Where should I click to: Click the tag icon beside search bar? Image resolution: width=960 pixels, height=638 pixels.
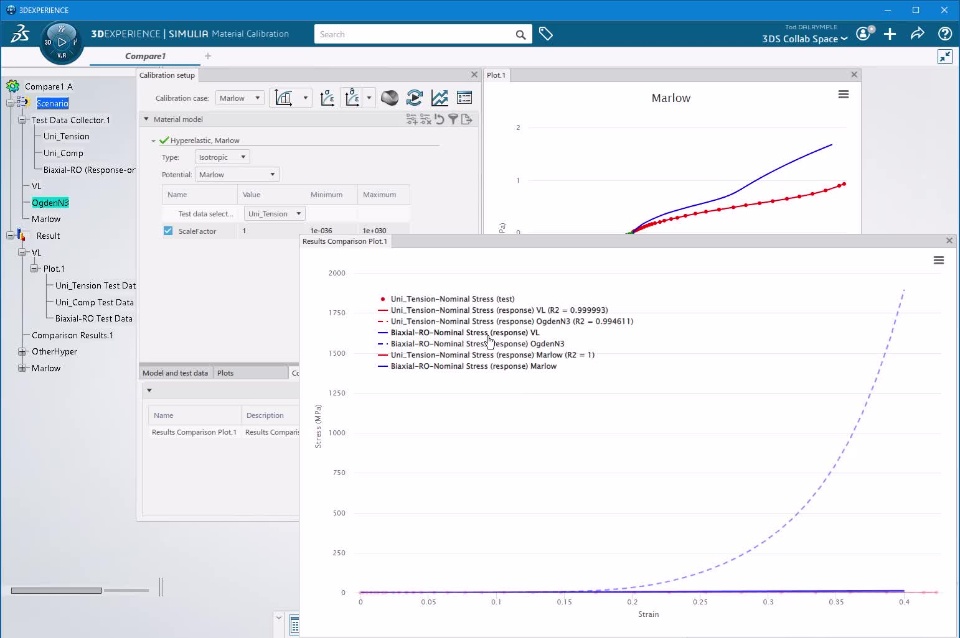pos(546,34)
